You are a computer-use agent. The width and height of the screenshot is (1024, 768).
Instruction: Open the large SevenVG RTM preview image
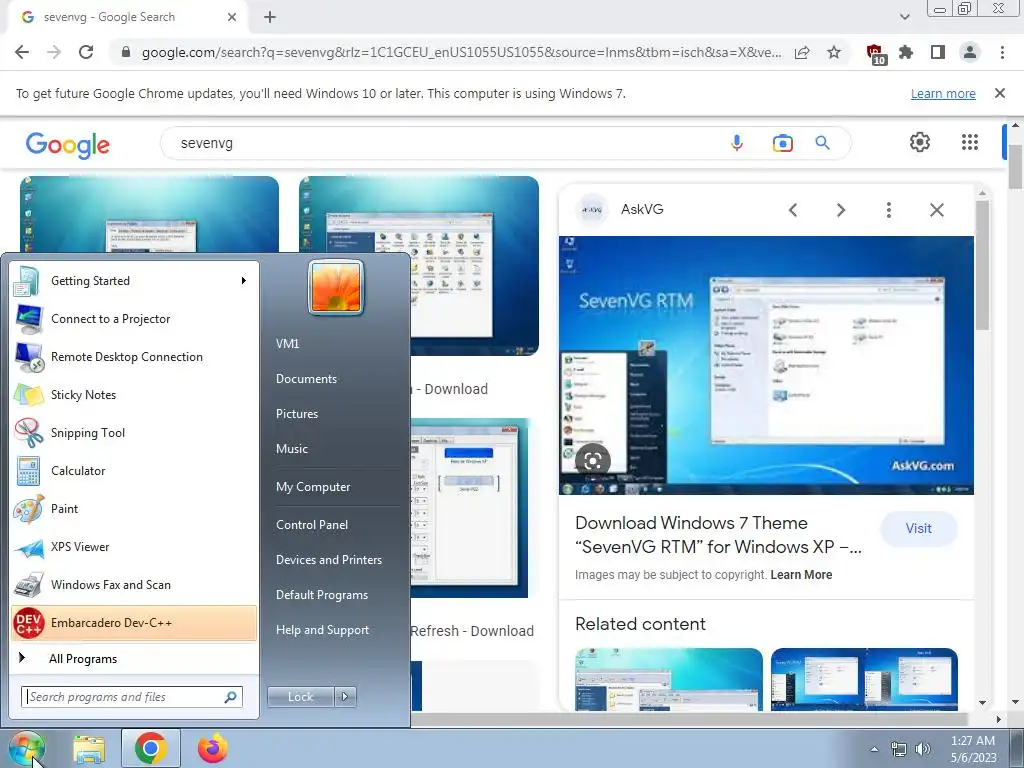[766, 365]
